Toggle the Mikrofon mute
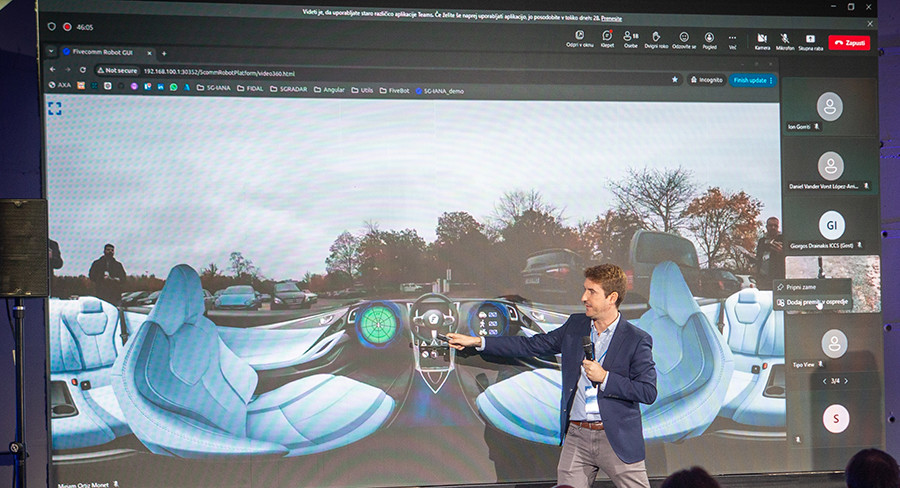This screenshot has height=488, width=900. tap(785, 41)
